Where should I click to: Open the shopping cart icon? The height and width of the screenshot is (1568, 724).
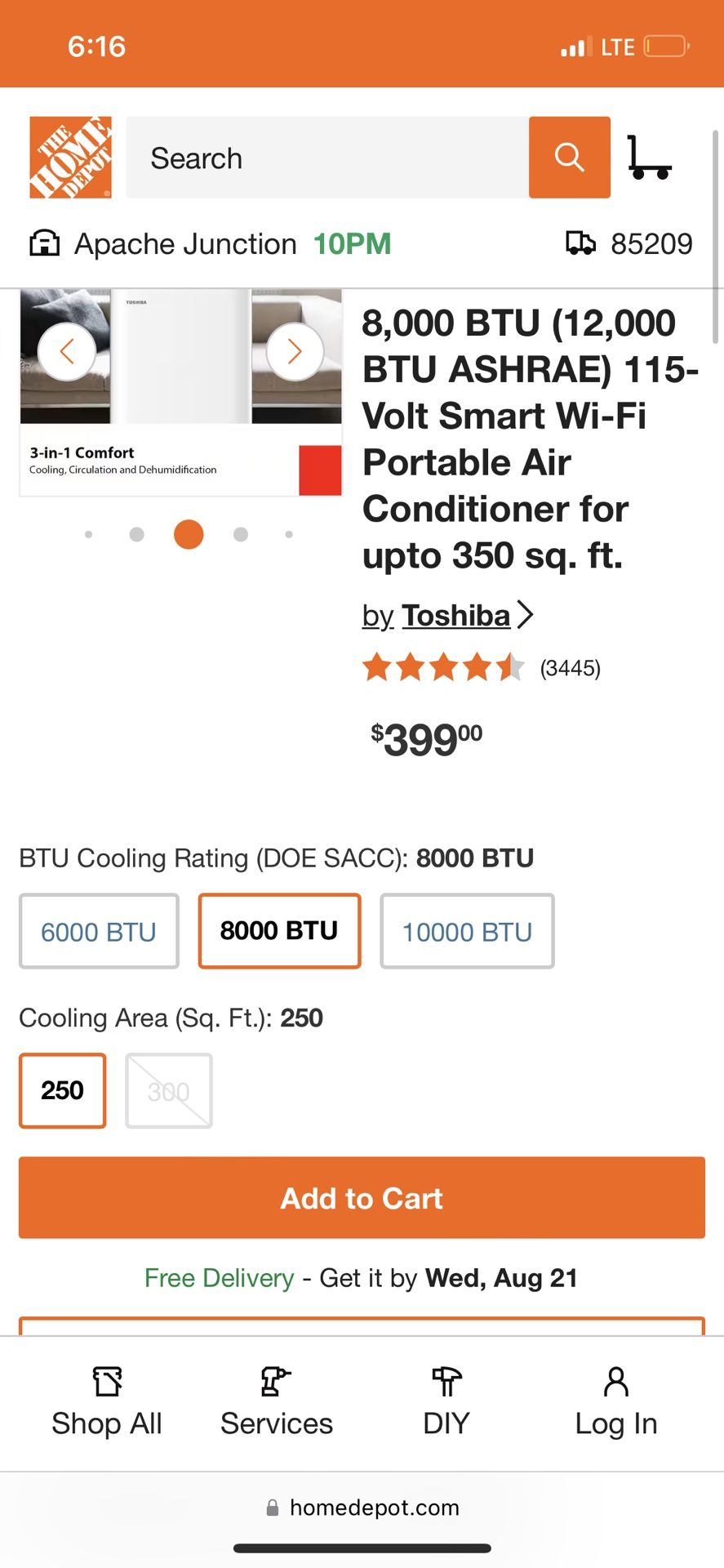point(649,158)
